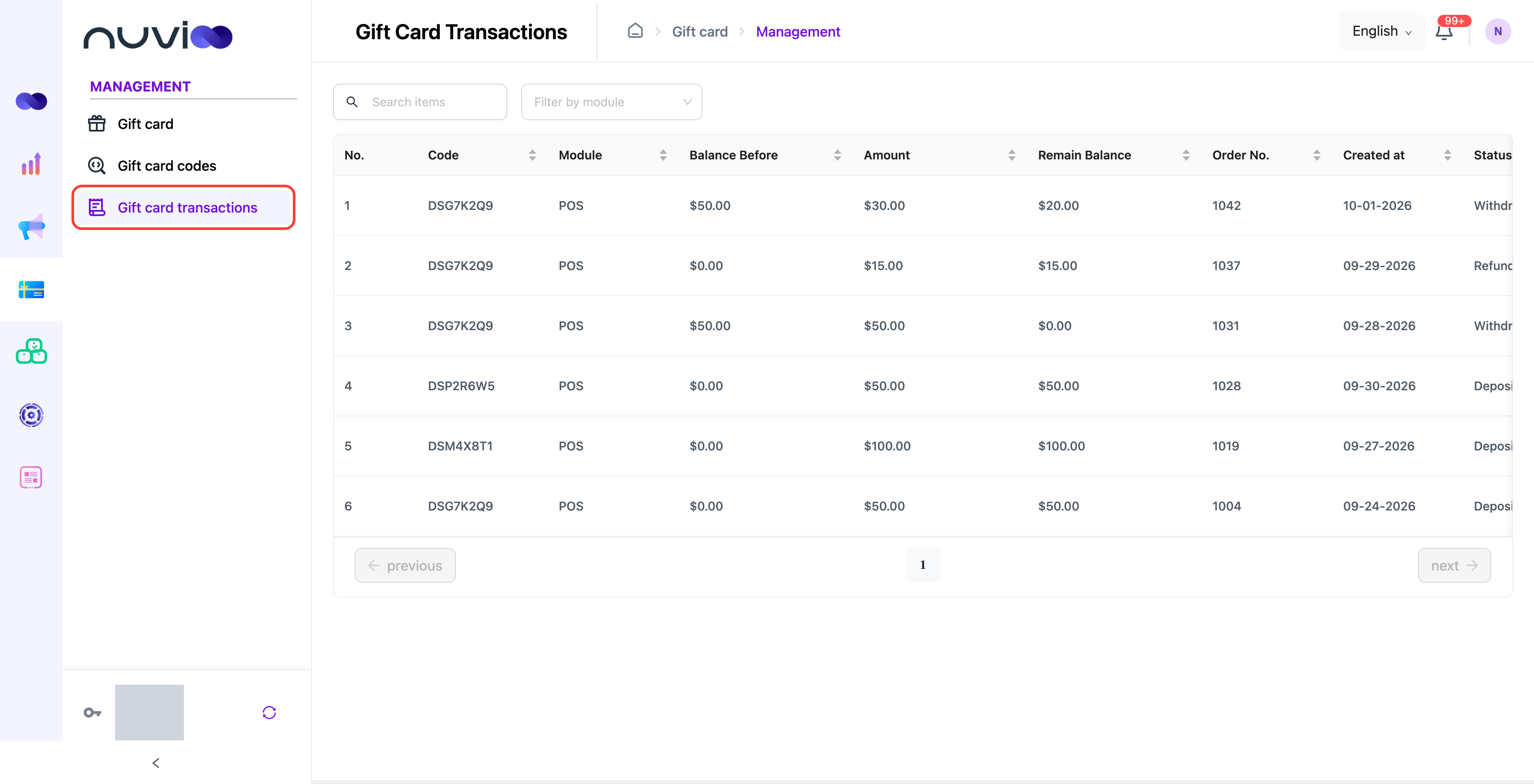Click the $100.00 Amount cell
The height and width of the screenshot is (784, 1534).
pos(887,446)
